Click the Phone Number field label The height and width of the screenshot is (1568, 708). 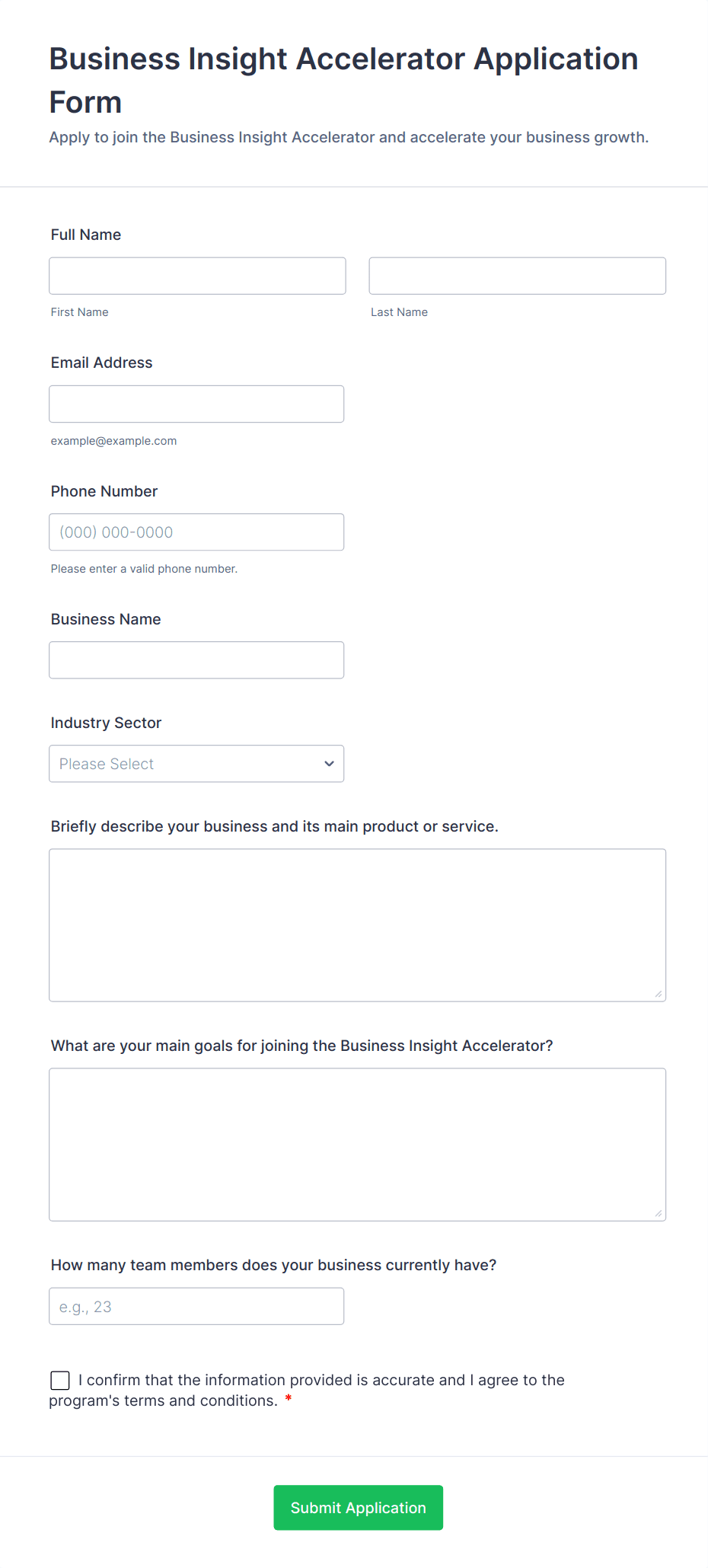click(104, 491)
